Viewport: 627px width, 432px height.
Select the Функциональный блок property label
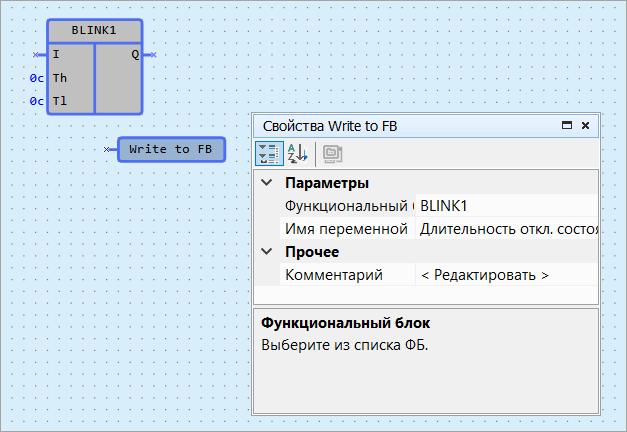tap(346, 206)
